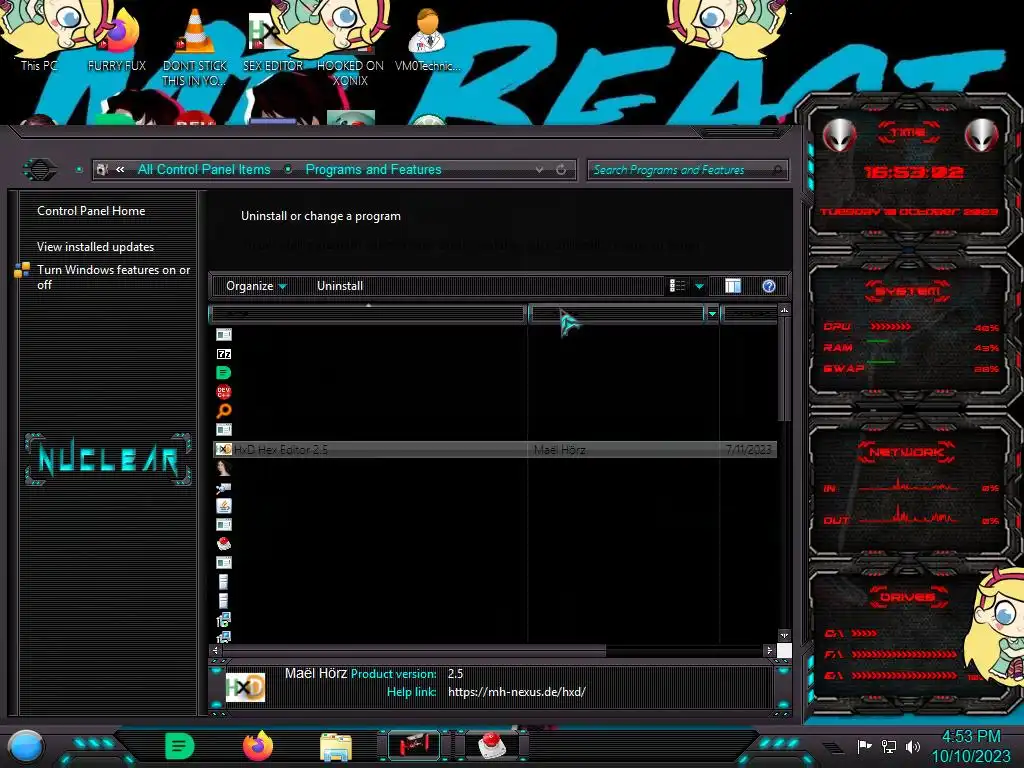Viewport: 1024px width, 768px height.
Task: Sort by the Installed On column header
Action: pyautogui.click(x=750, y=314)
